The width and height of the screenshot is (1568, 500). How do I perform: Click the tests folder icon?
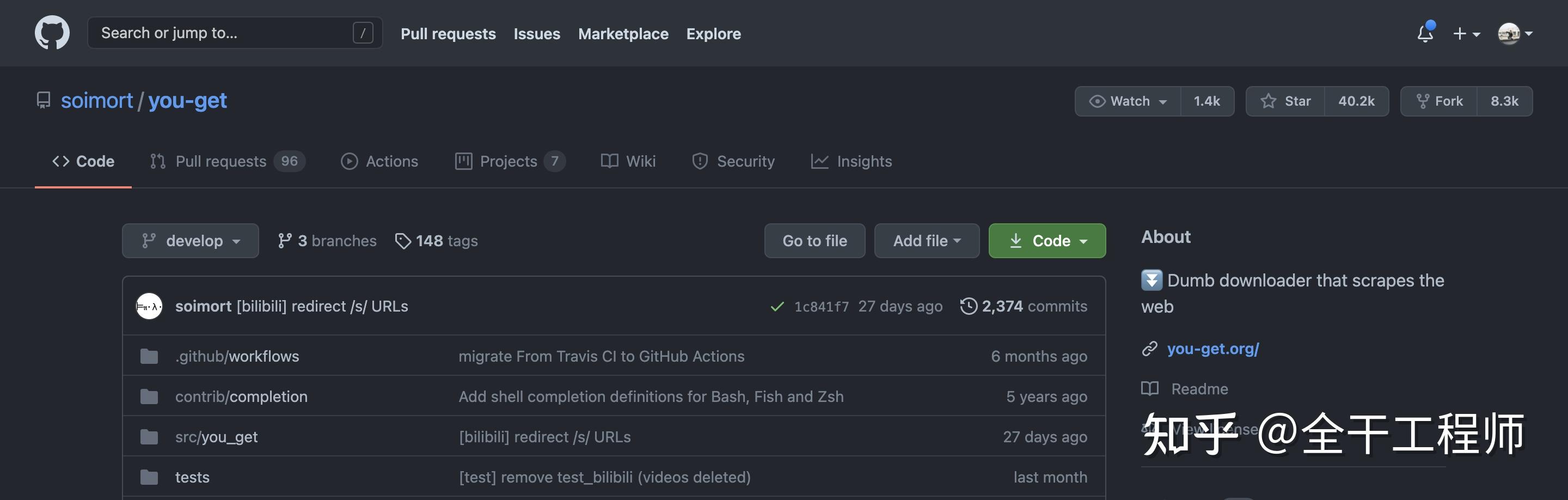149,477
